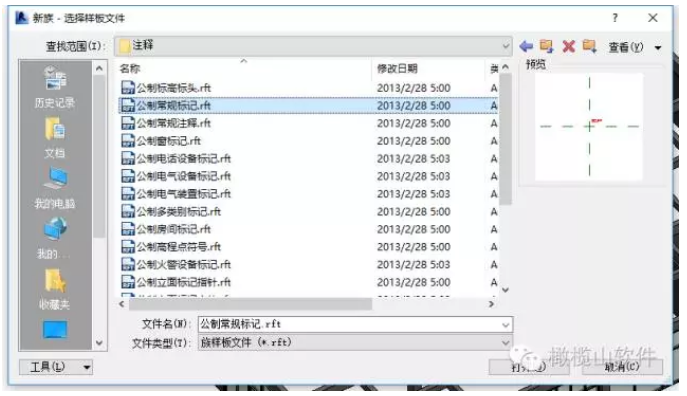Open the 历史记录 history shortcut
Image resolution: width=687 pixels, height=396 pixels.
pyautogui.click(x=55, y=87)
